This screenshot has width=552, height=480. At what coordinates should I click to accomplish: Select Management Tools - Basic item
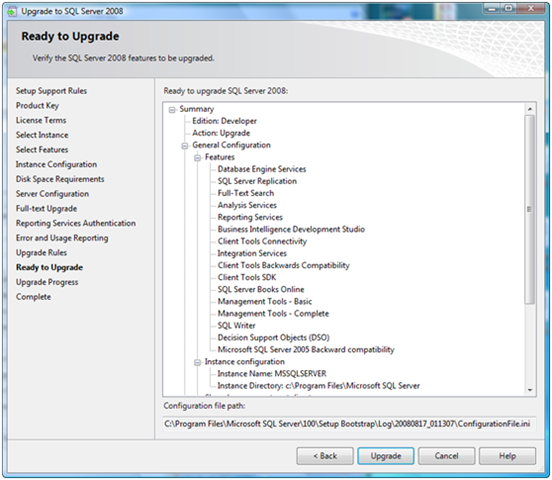click(265, 302)
